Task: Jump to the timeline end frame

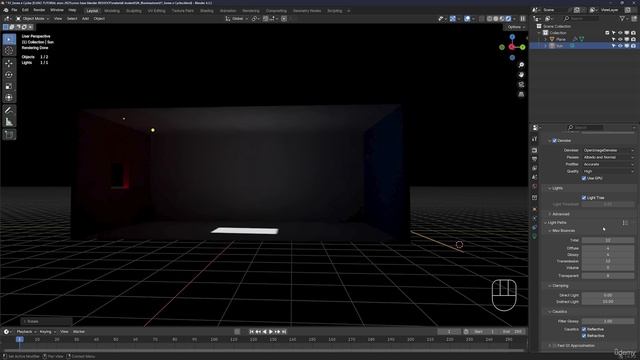Action: pyautogui.click(x=284, y=332)
